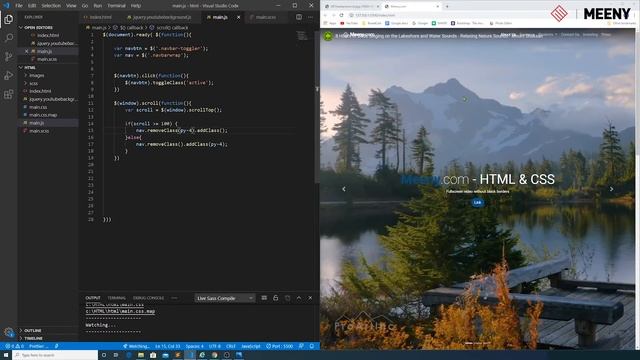640x360 pixels.
Task: Open the Windows Start menu
Action: coord(6,355)
